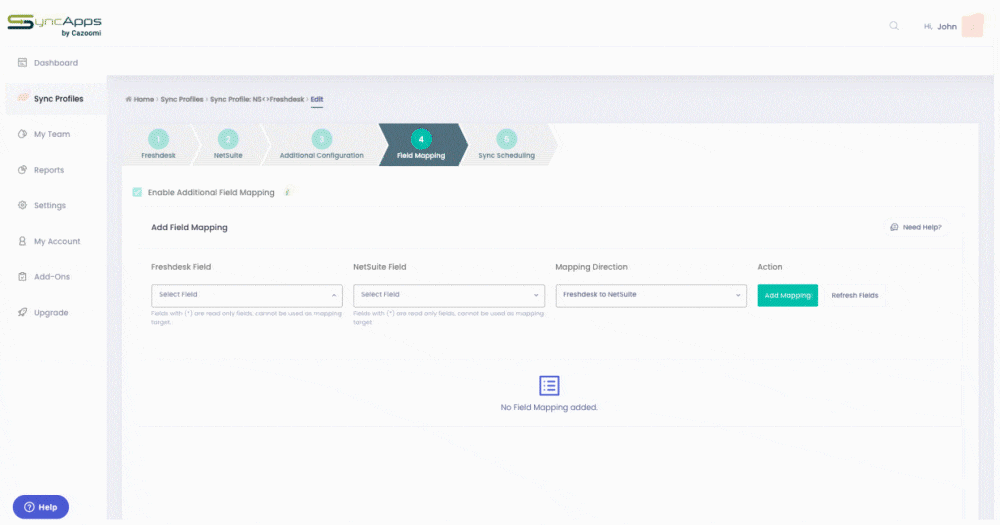Image resolution: width=1000 pixels, height=525 pixels.
Task: Click the Settings gear icon
Action: (x=22, y=205)
